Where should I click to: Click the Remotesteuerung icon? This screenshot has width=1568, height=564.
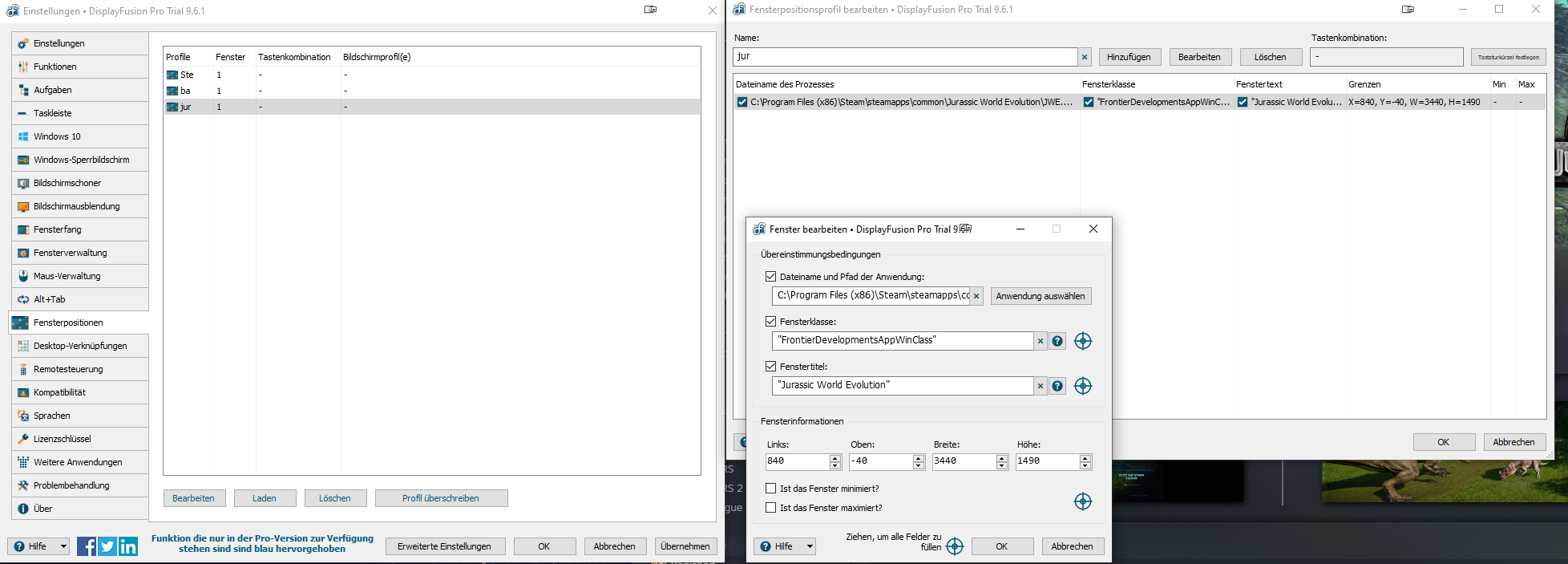pyautogui.click(x=23, y=369)
